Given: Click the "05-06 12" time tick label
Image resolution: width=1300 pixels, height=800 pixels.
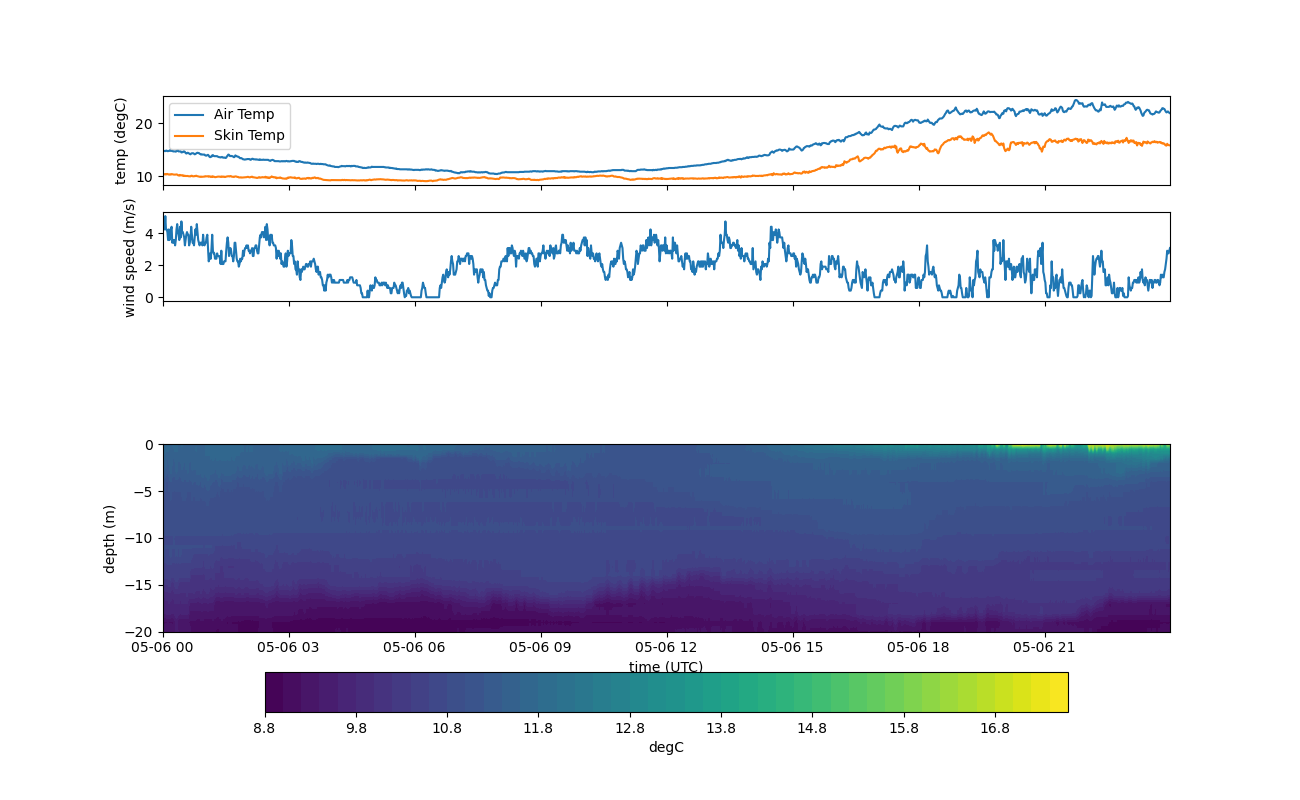Looking at the screenshot, I should (x=667, y=647).
